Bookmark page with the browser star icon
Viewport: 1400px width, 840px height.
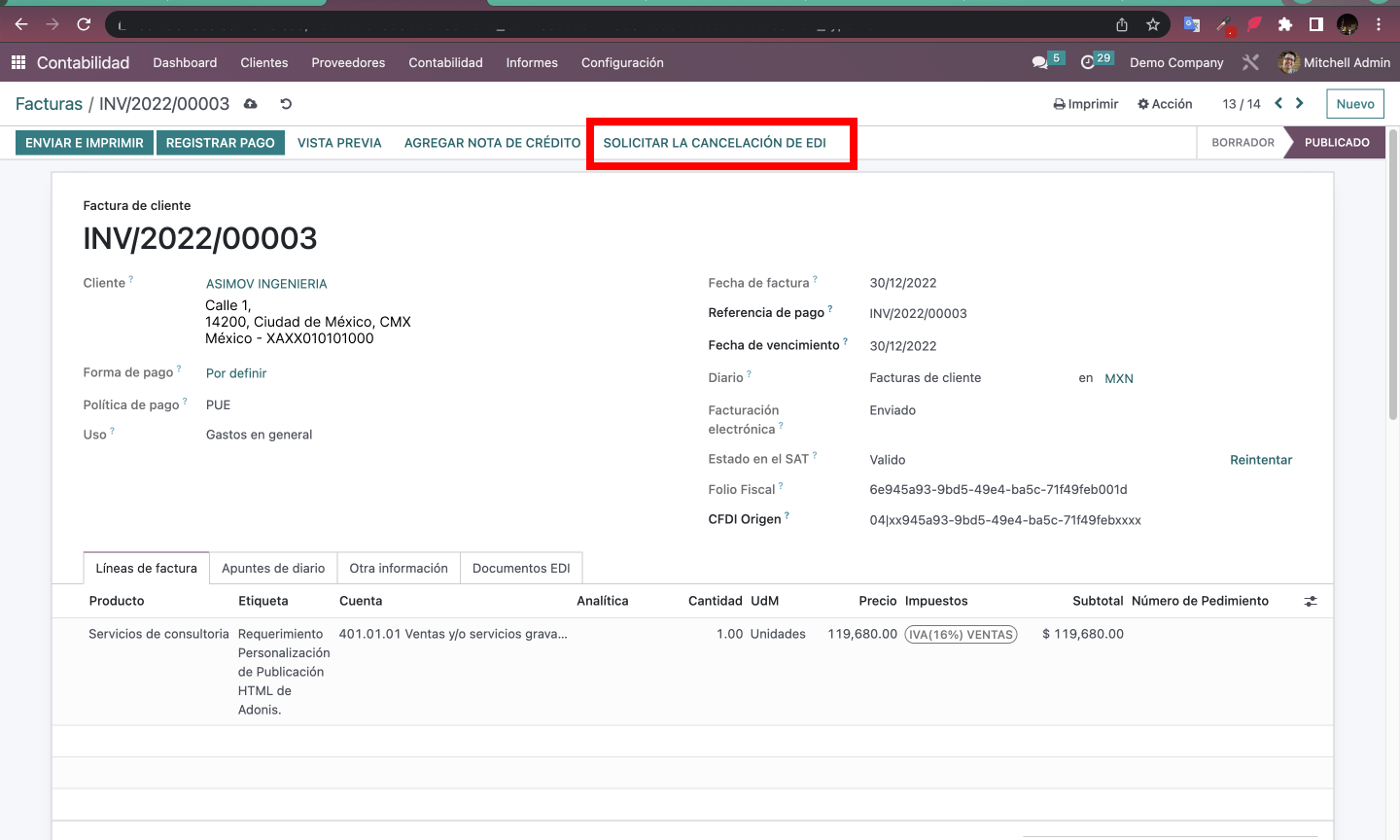pyautogui.click(x=1153, y=24)
